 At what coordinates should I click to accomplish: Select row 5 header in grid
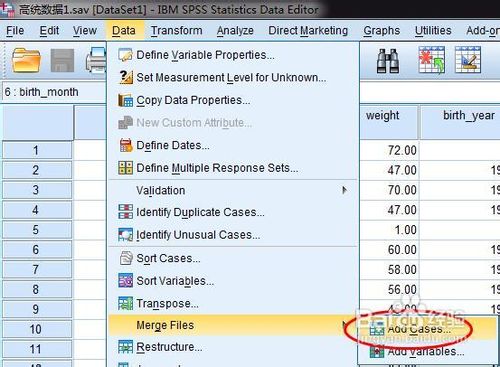click(37, 230)
